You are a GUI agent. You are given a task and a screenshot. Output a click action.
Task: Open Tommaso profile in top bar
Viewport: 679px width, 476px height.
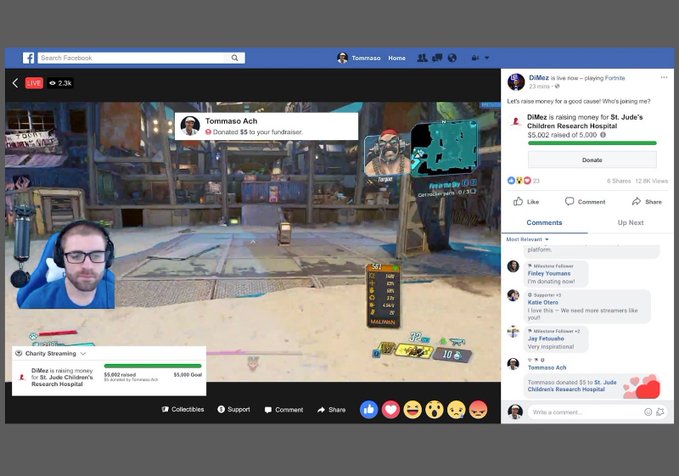pos(359,58)
